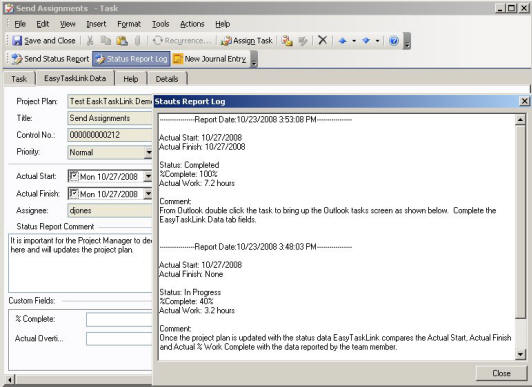Click the Paste clipboard icon

[x=122, y=41]
